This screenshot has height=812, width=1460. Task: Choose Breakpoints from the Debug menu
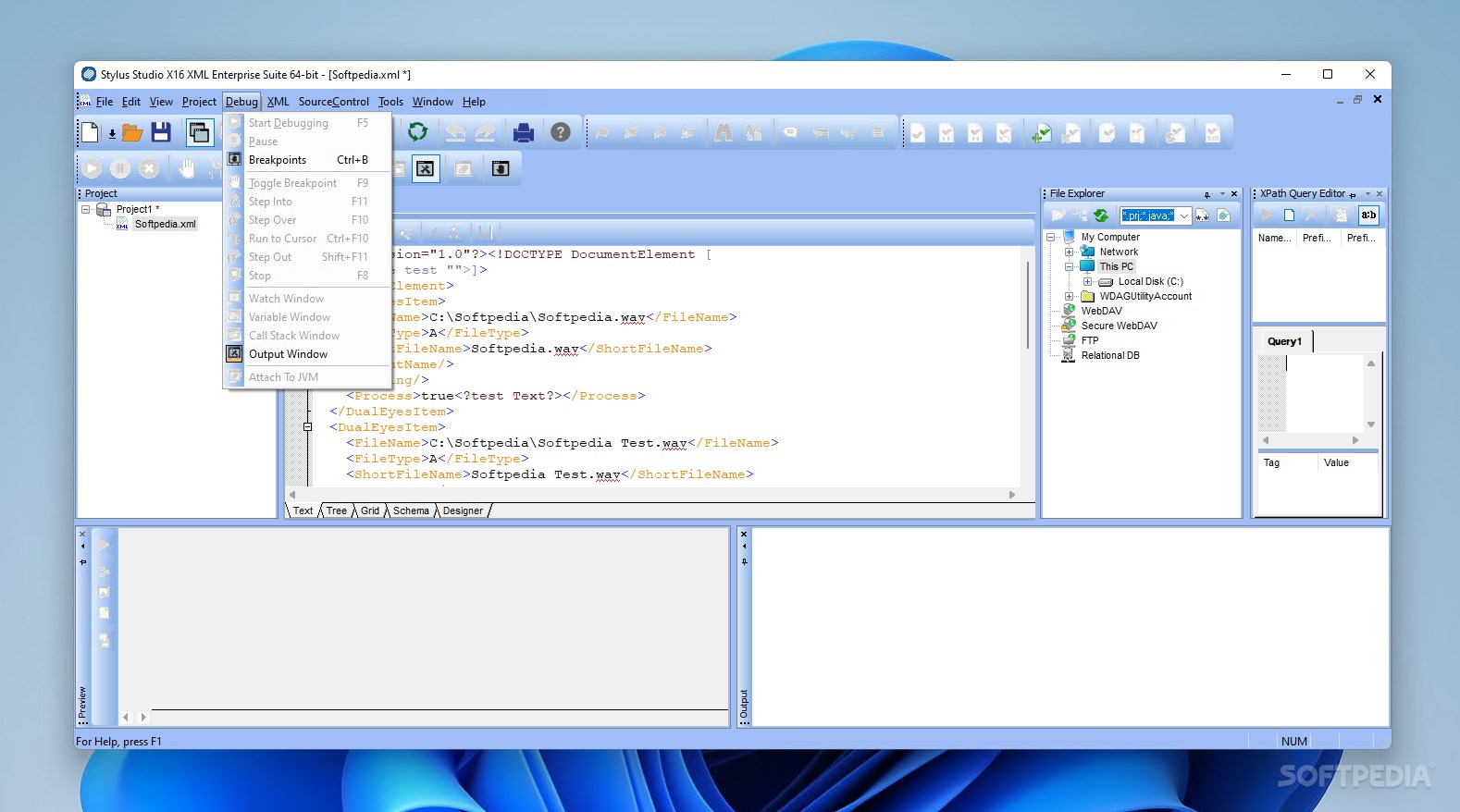[308, 160]
